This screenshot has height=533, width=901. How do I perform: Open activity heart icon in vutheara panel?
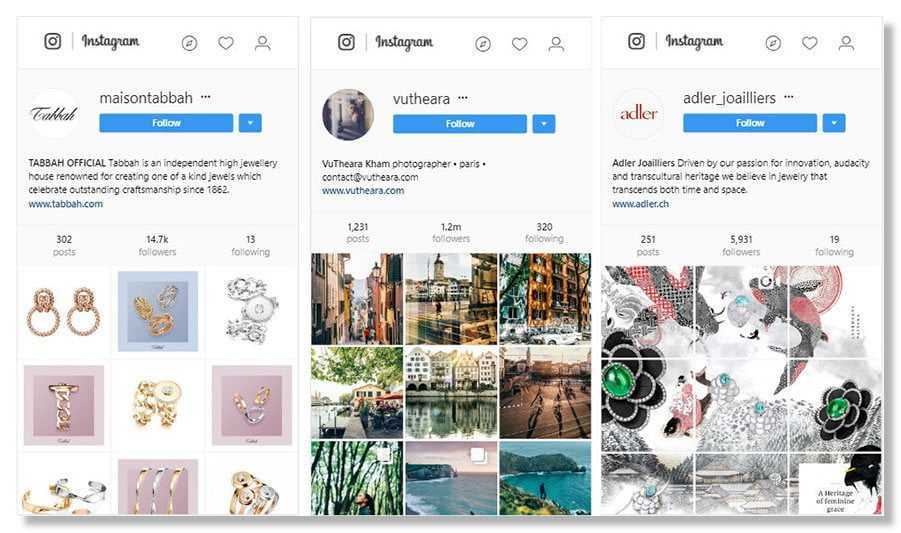pos(519,44)
